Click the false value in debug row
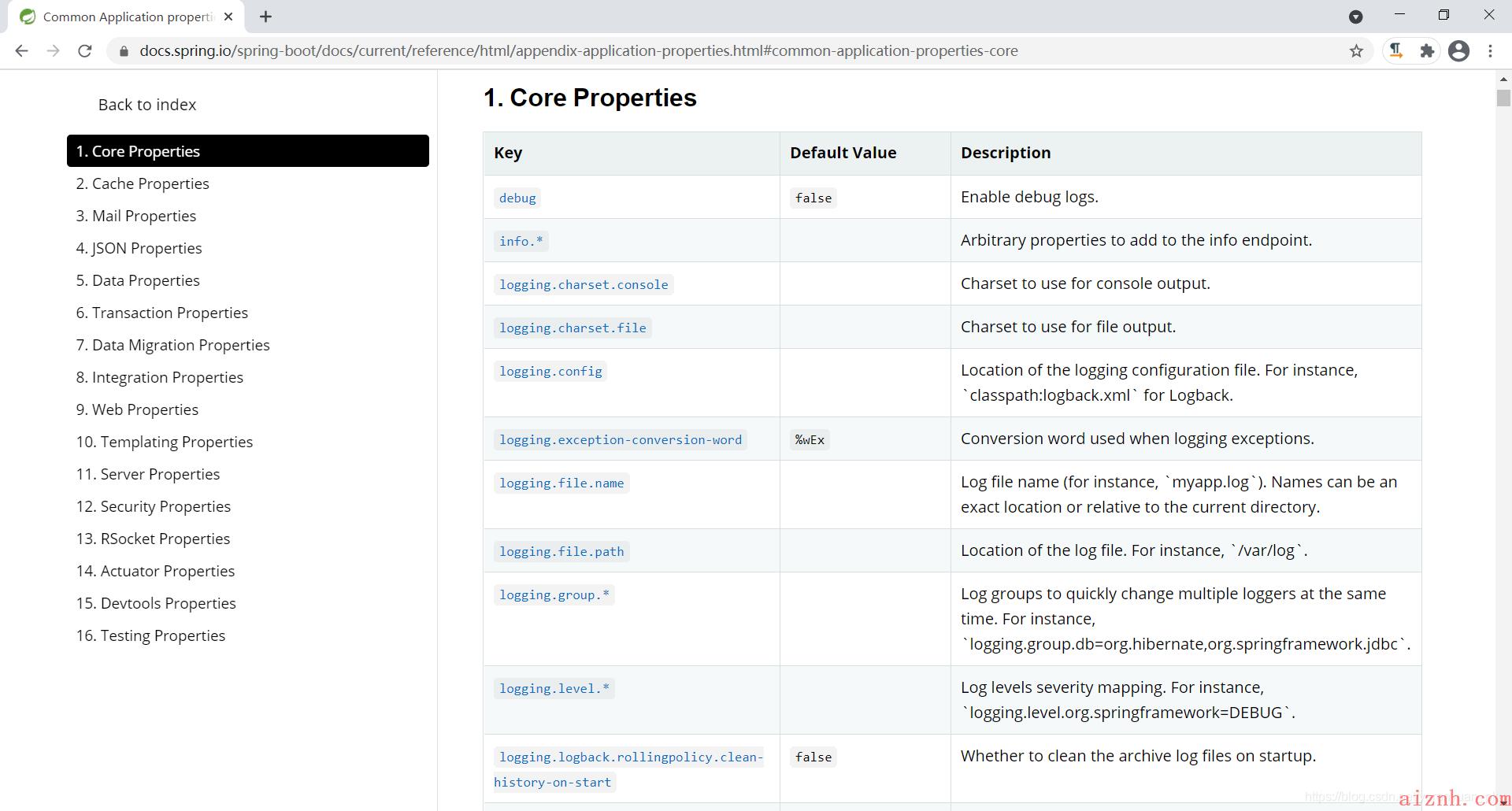Viewport: 1512px width, 811px height. 813,198
